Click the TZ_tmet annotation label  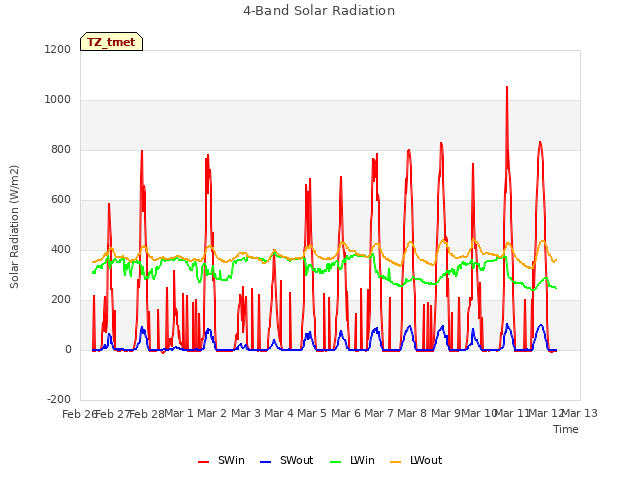111,42
